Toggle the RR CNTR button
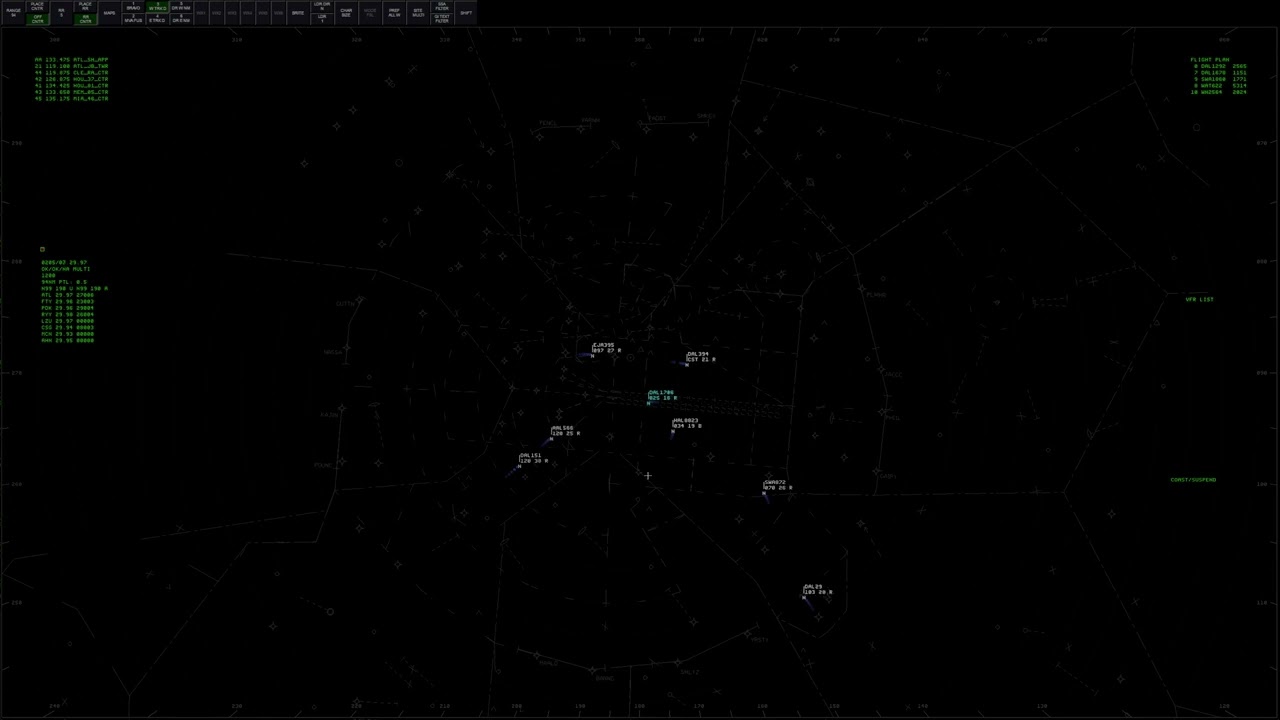1280x720 pixels. [85, 18]
